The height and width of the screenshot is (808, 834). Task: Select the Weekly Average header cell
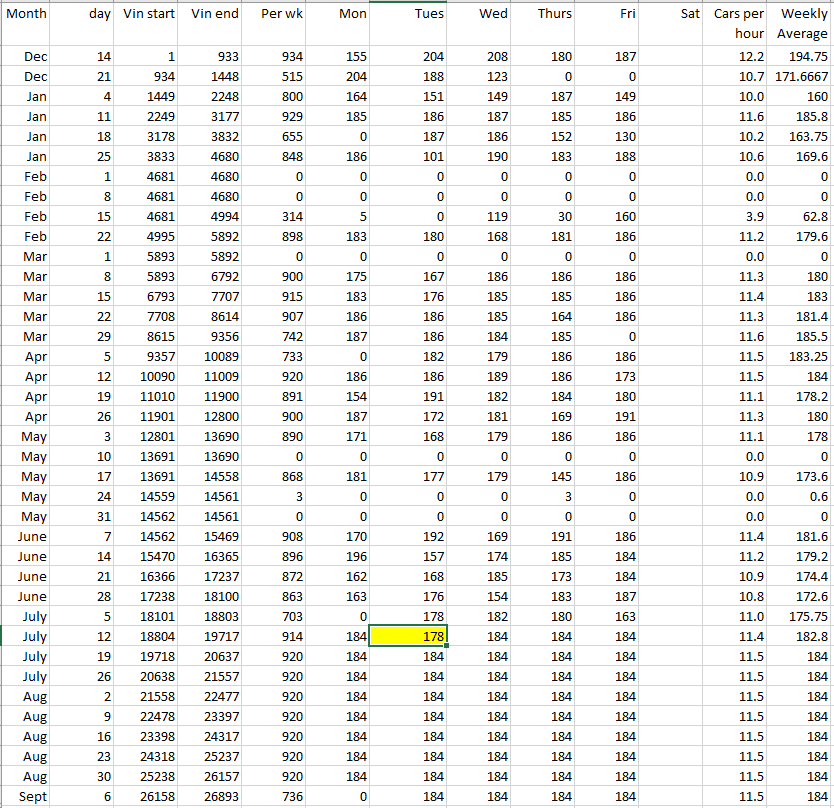(x=802, y=24)
